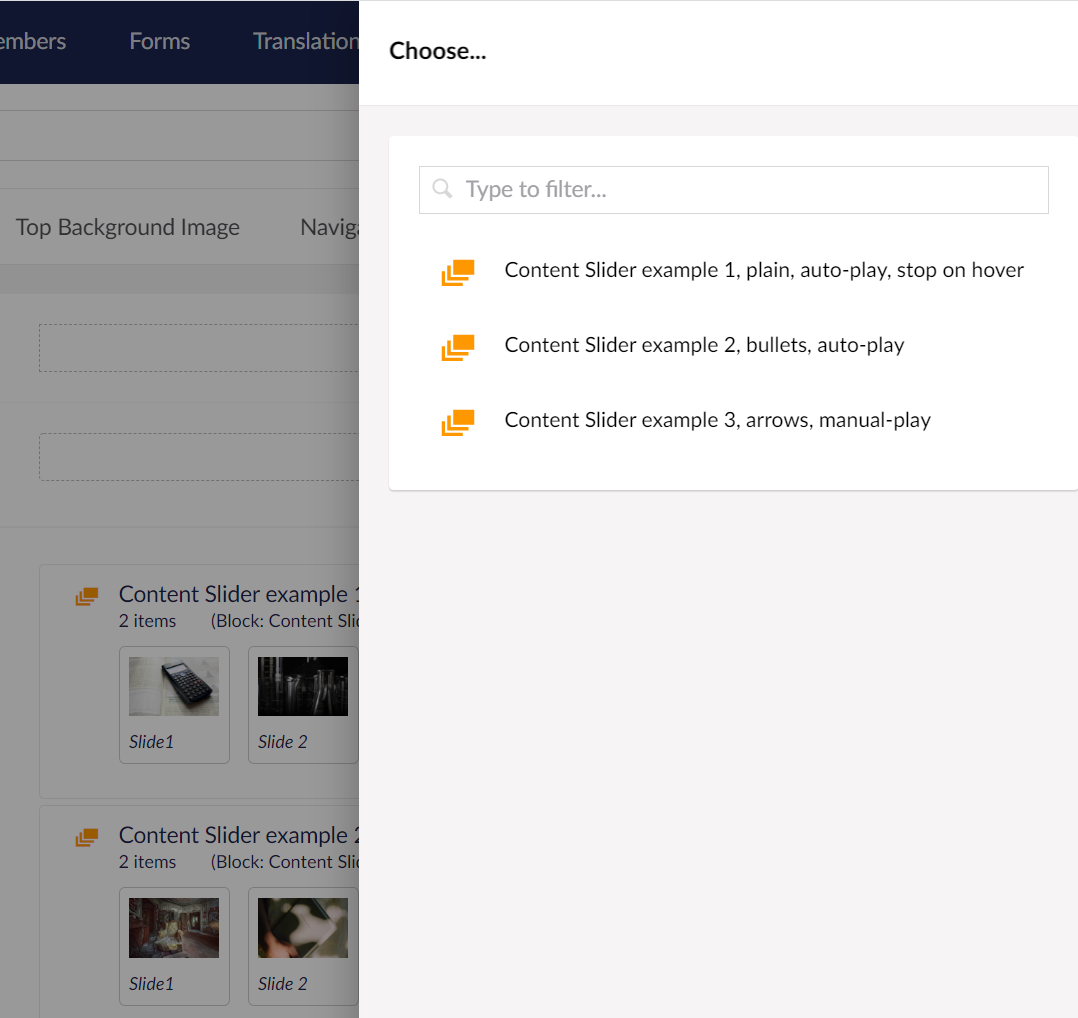Select the painting Slide1 thumbnail in example 2
This screenshot has width=1078, height=1018.
pos(174,928)
